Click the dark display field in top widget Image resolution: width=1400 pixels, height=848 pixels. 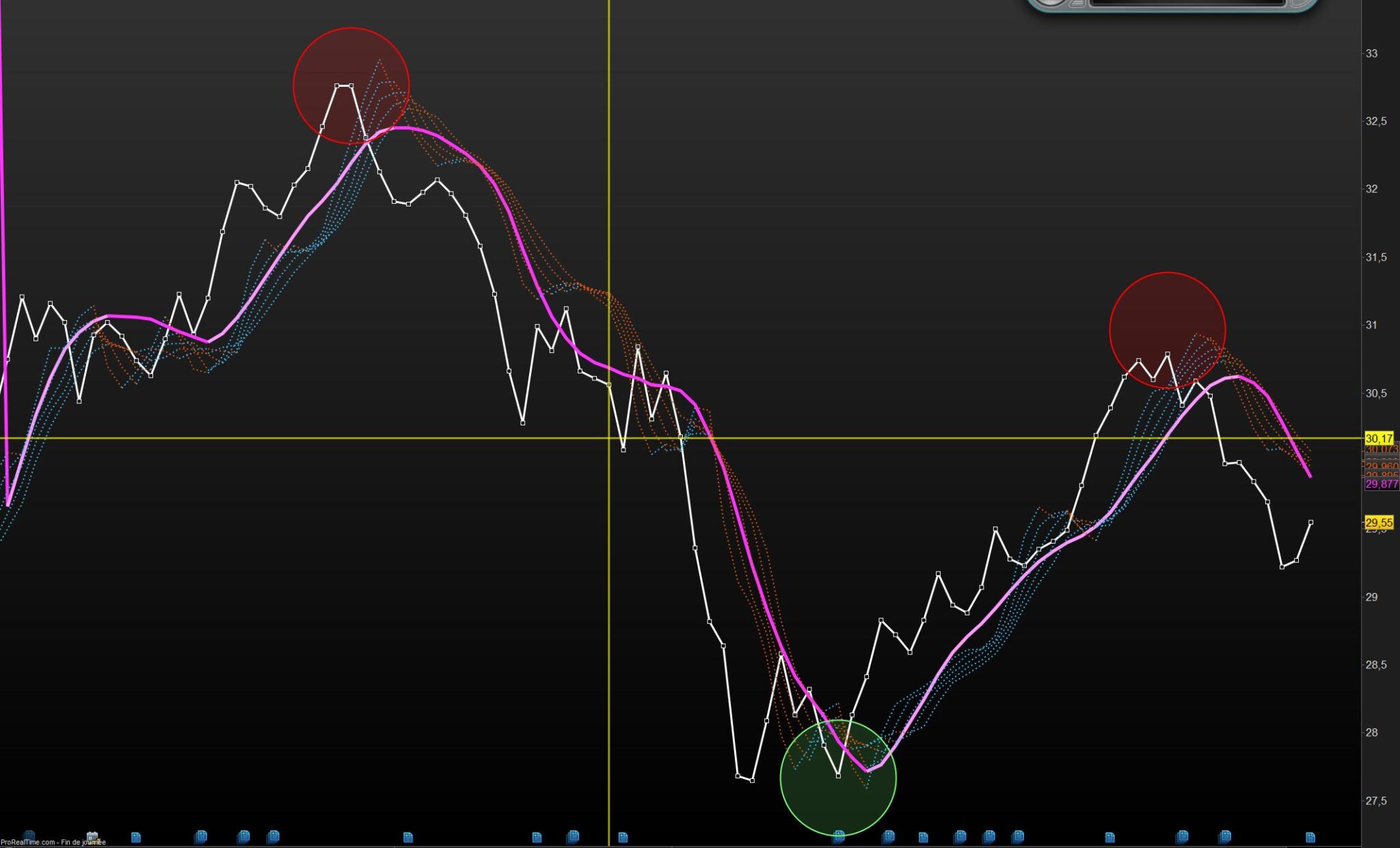(x=1188, y=3)
